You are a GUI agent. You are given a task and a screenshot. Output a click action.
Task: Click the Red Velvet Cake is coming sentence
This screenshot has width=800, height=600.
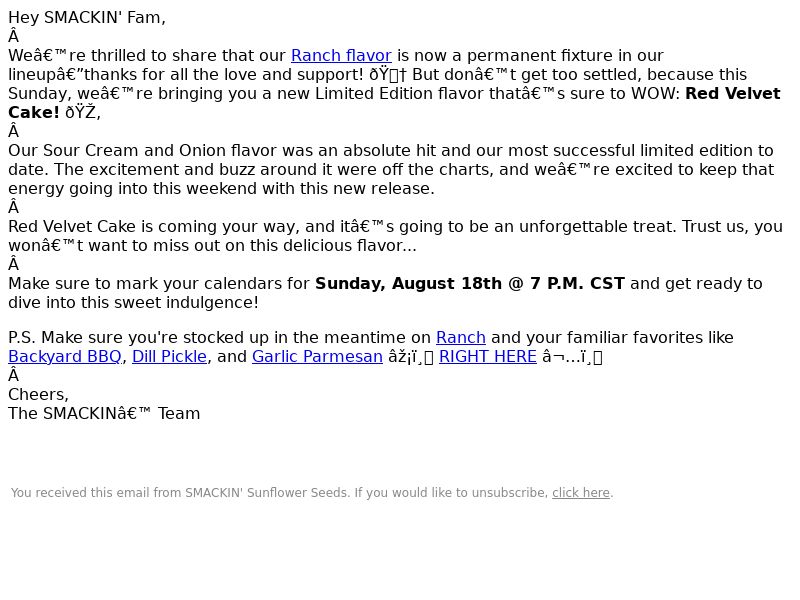coord(395,236)
